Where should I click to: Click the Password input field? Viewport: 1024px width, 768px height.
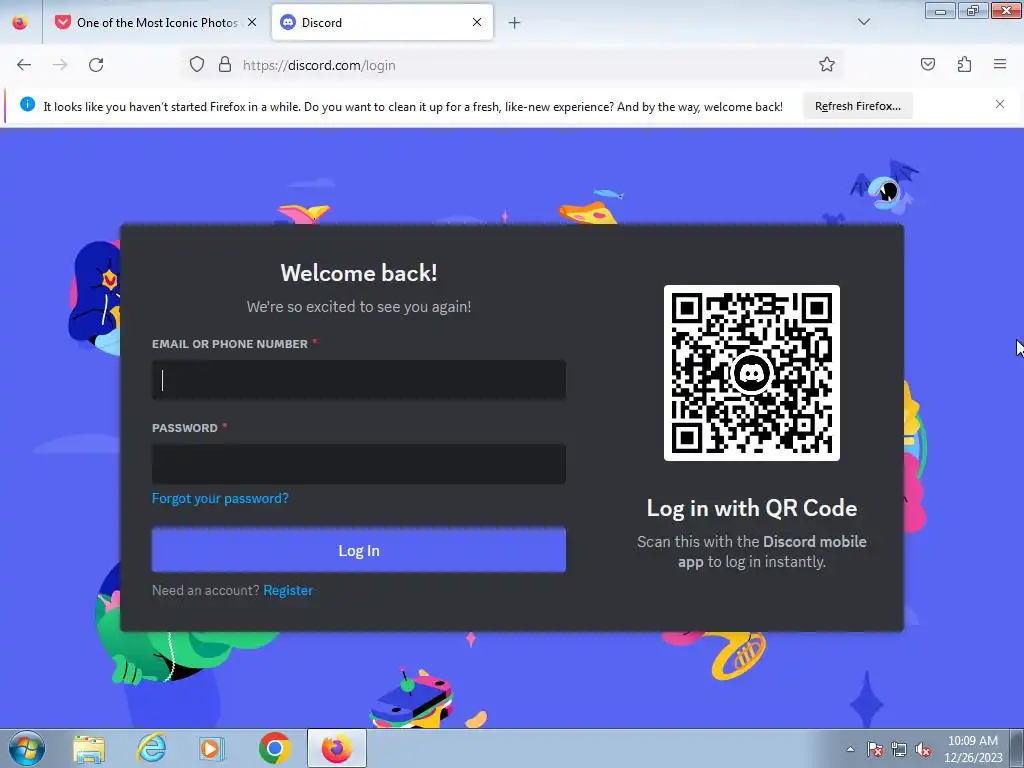coord(359,464)
